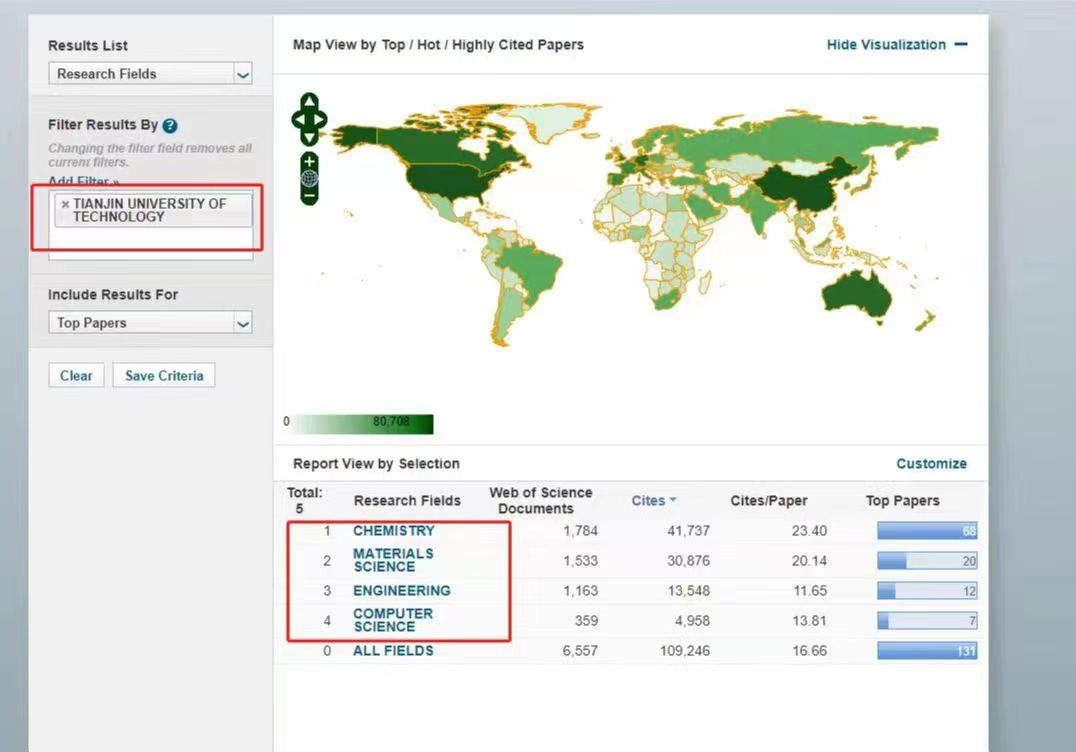The height and width of the screenshot is (752, 1076).
Task: Open the Research Fields results list dropdown
Action: (150, 74)
